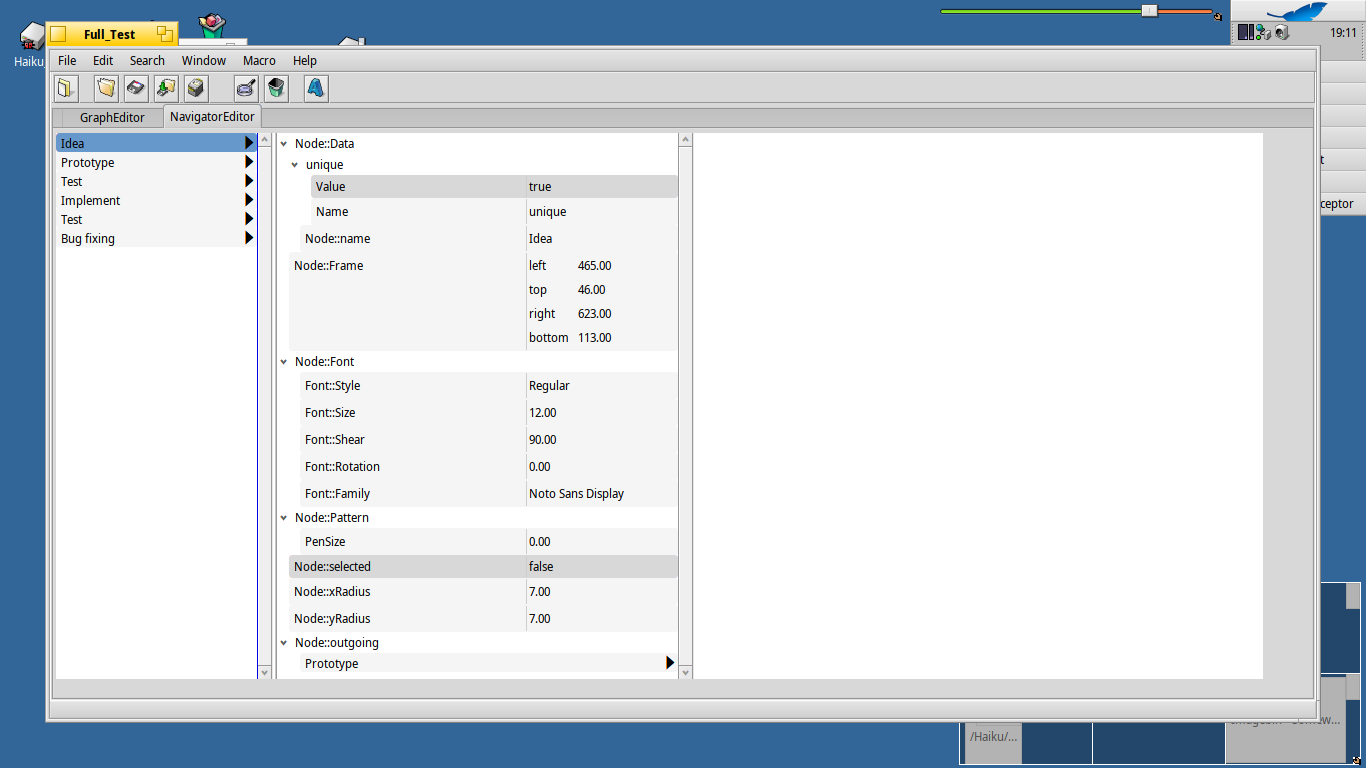
Task: Click the blue letter A font icon
Action: 316,88
